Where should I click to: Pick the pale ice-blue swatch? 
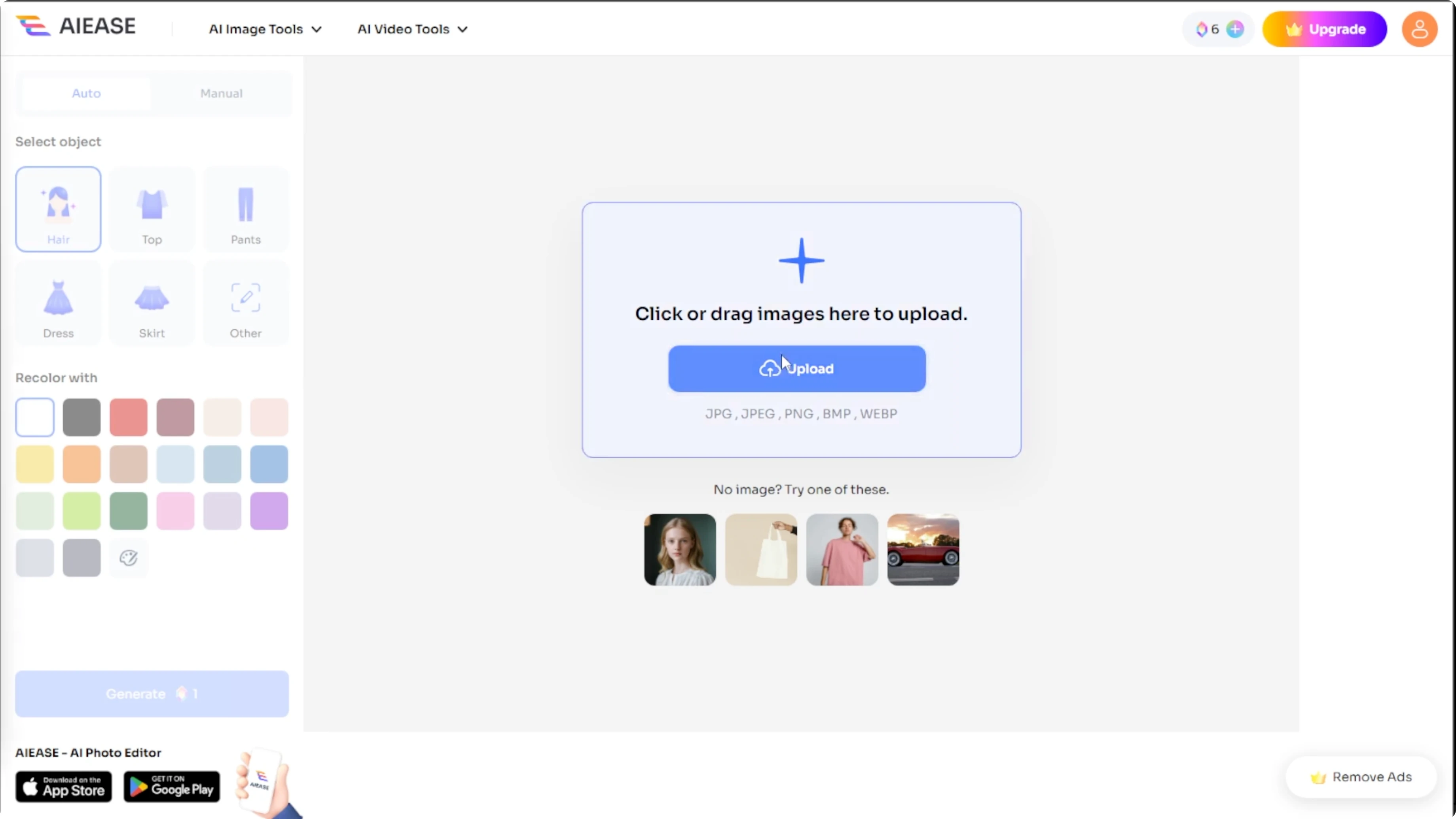[x=175, y=464]
